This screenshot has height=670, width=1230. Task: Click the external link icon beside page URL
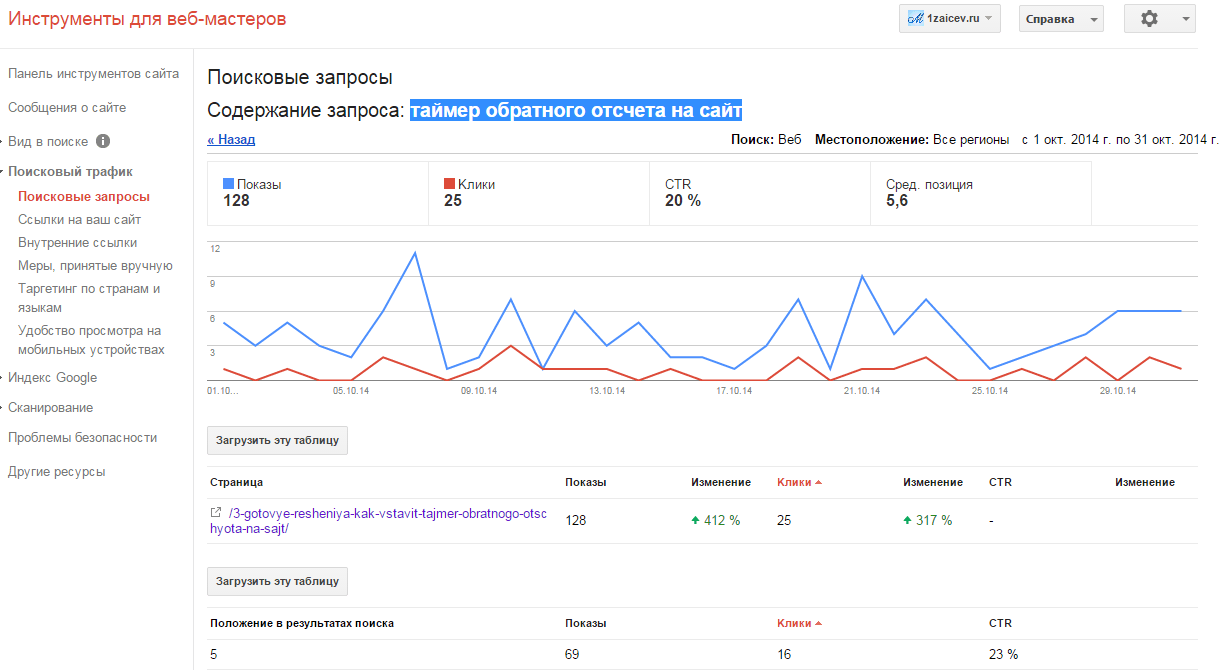pos(216,513)
